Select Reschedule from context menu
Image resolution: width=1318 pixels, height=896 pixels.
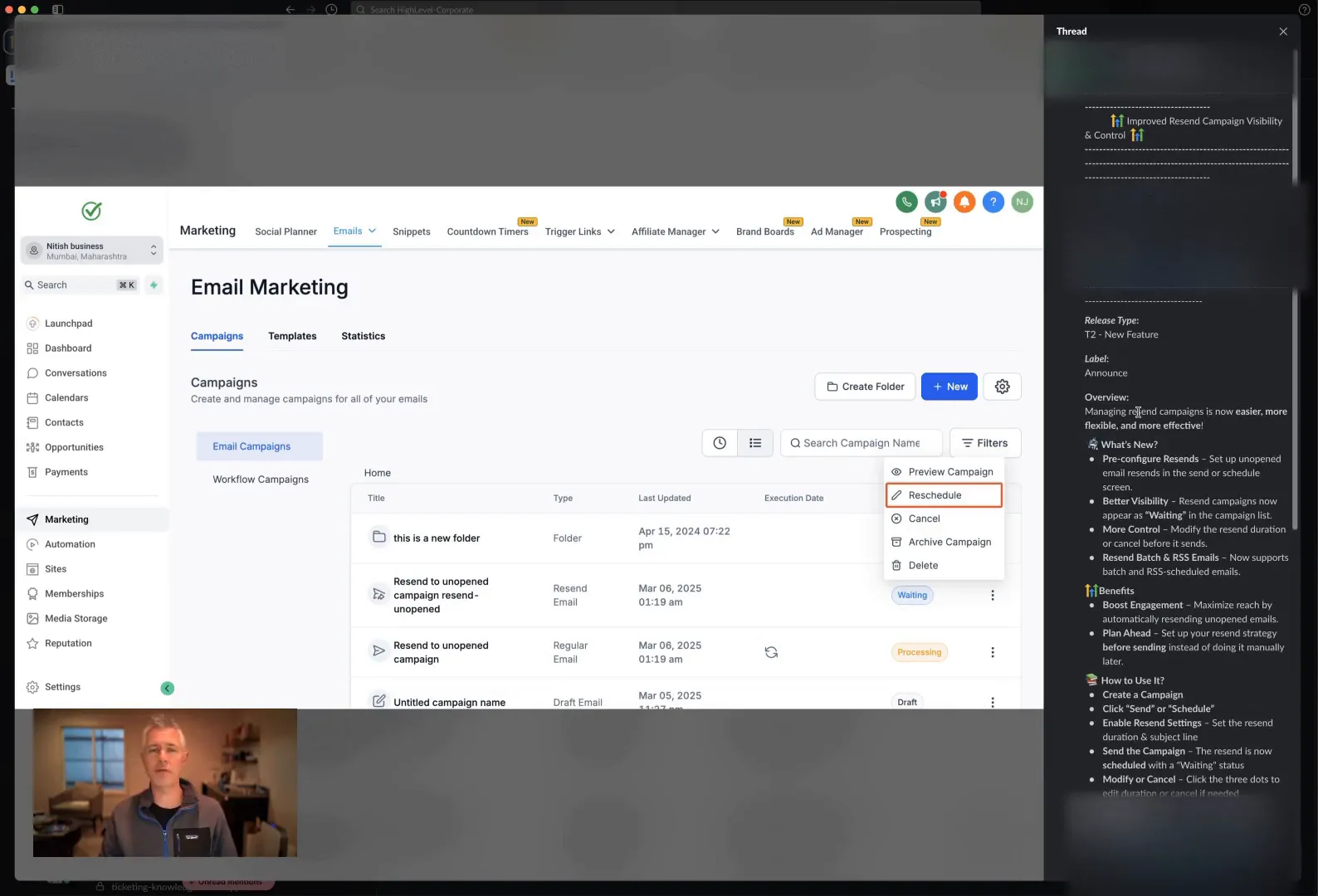(x=944, y=495)
